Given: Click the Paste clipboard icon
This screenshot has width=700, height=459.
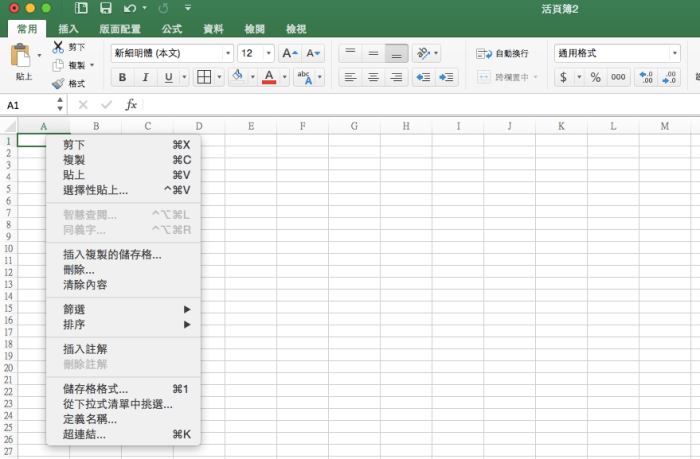Looking at the screenshot, I should coord(21,56).
